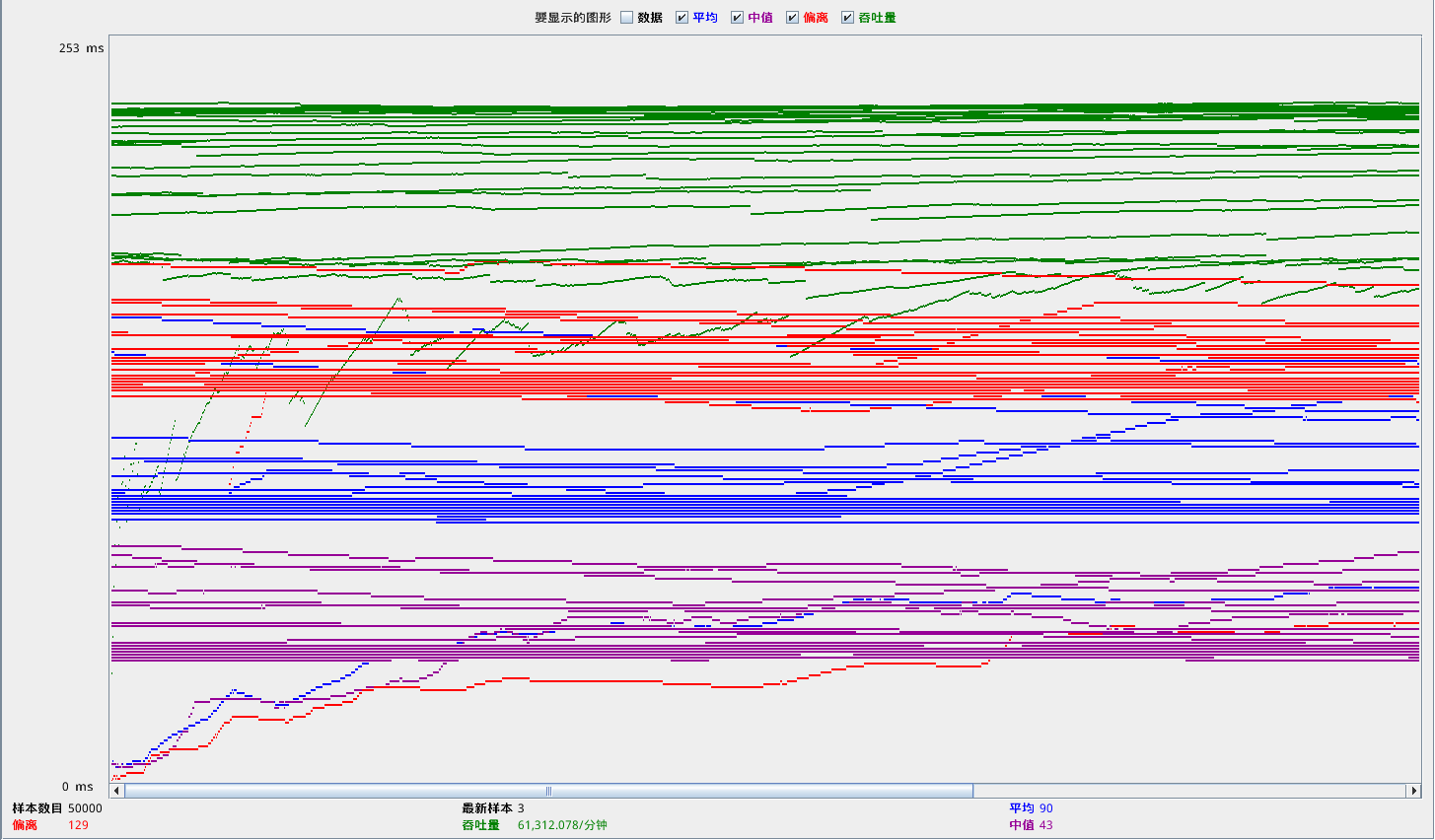Click the 中值 43 status value
Screen dimensions: 1435x840
click(1046, 825)
